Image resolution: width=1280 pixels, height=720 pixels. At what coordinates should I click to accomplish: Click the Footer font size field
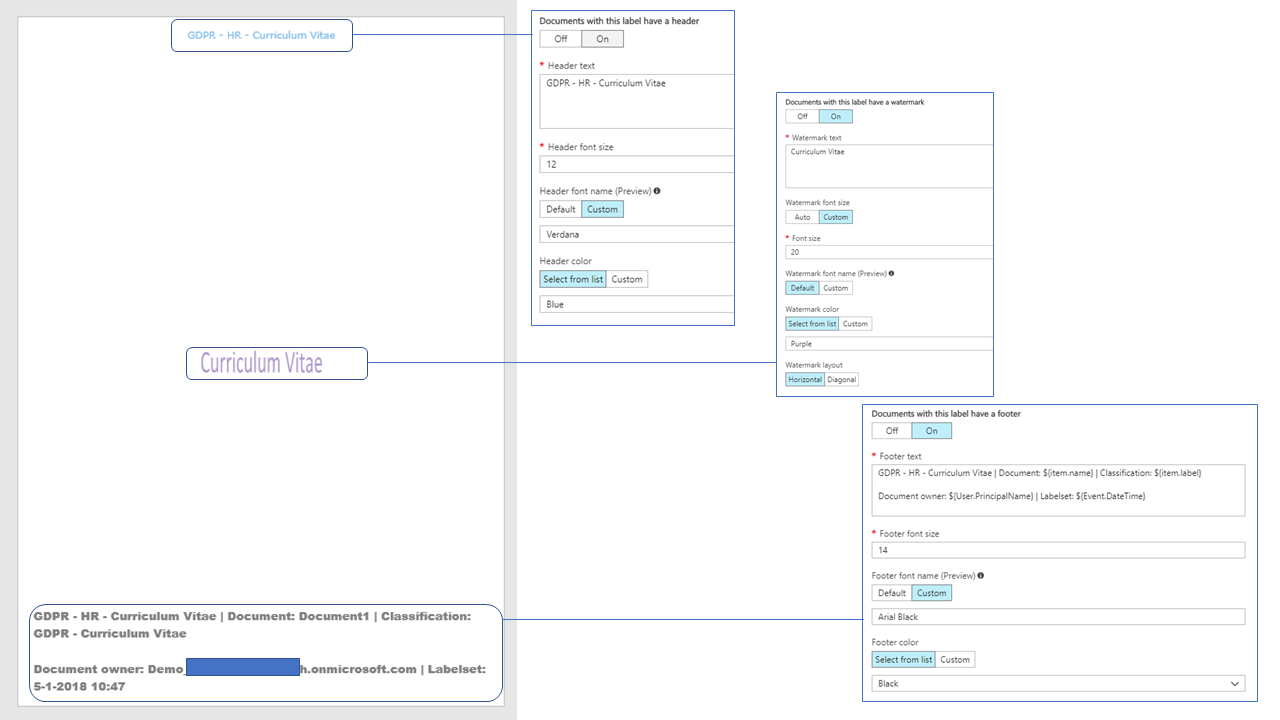(x=1058, y=550)
